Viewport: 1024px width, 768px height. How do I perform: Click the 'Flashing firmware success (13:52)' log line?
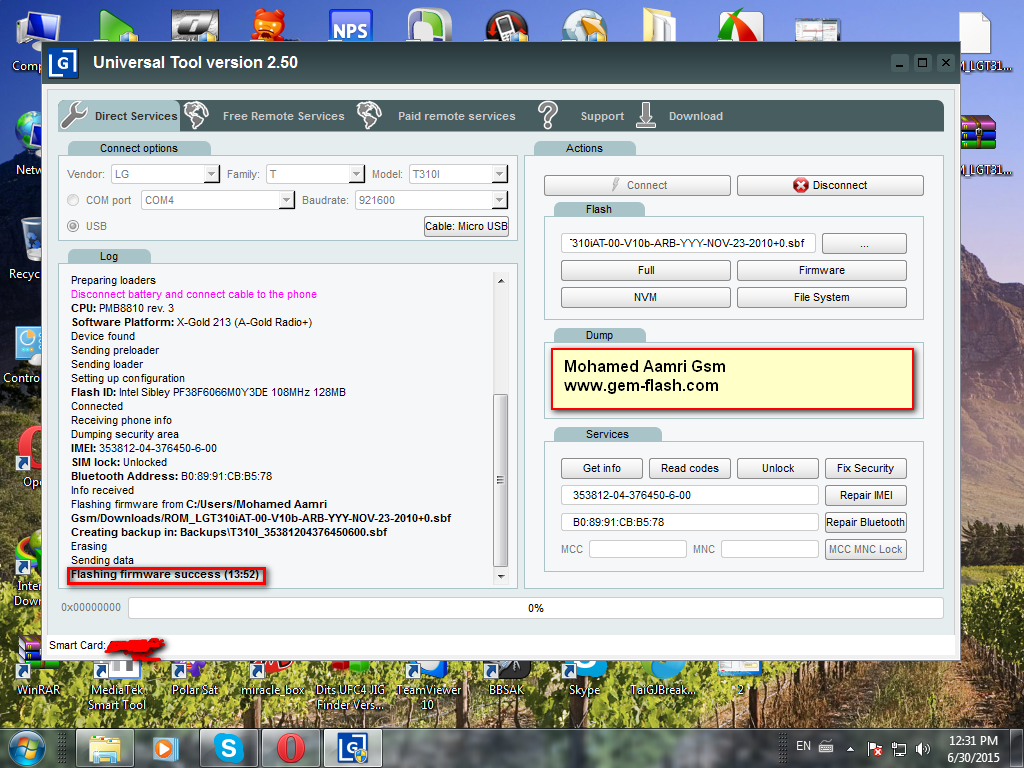click(x=165, y=575)
